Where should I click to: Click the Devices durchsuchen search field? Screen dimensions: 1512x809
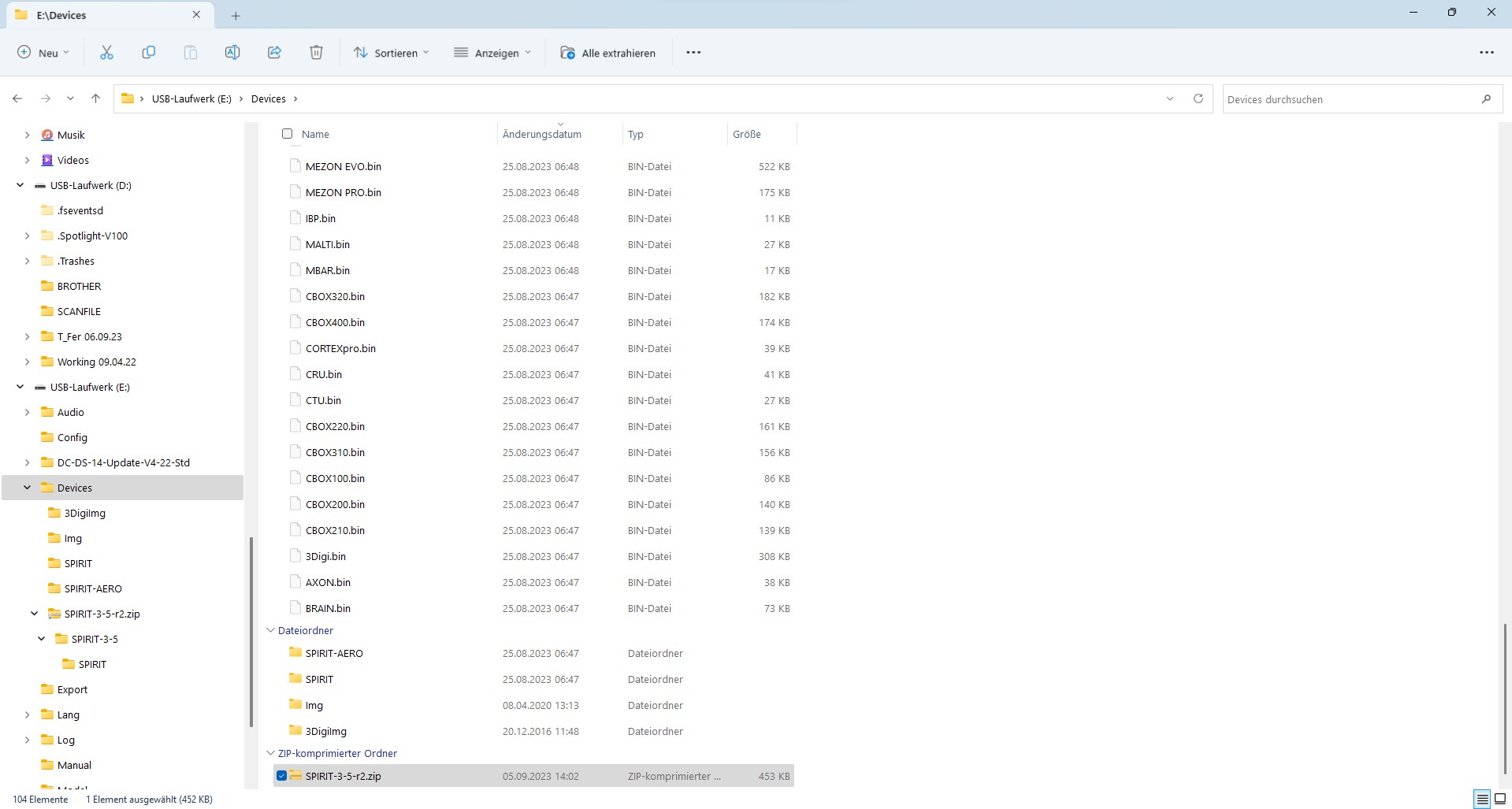(1351, 99)
